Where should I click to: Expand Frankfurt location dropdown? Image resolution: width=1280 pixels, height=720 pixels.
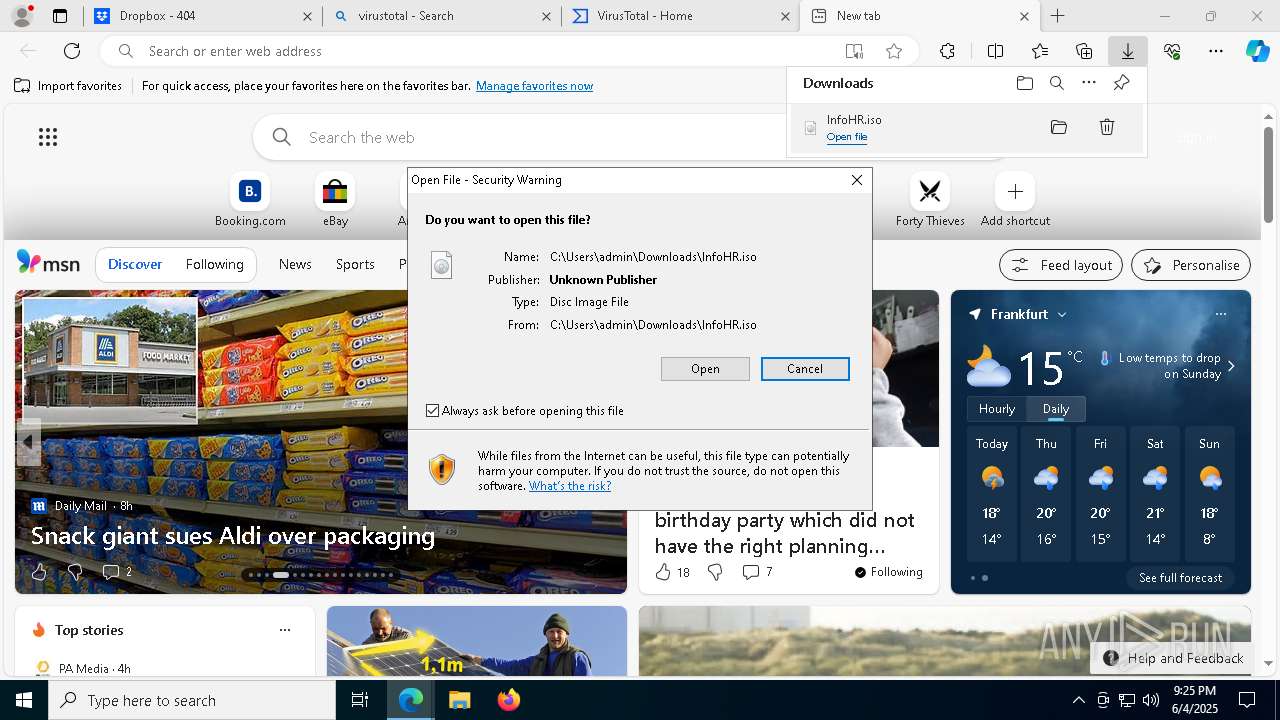pyautogui.click(x=1062, y=314)
